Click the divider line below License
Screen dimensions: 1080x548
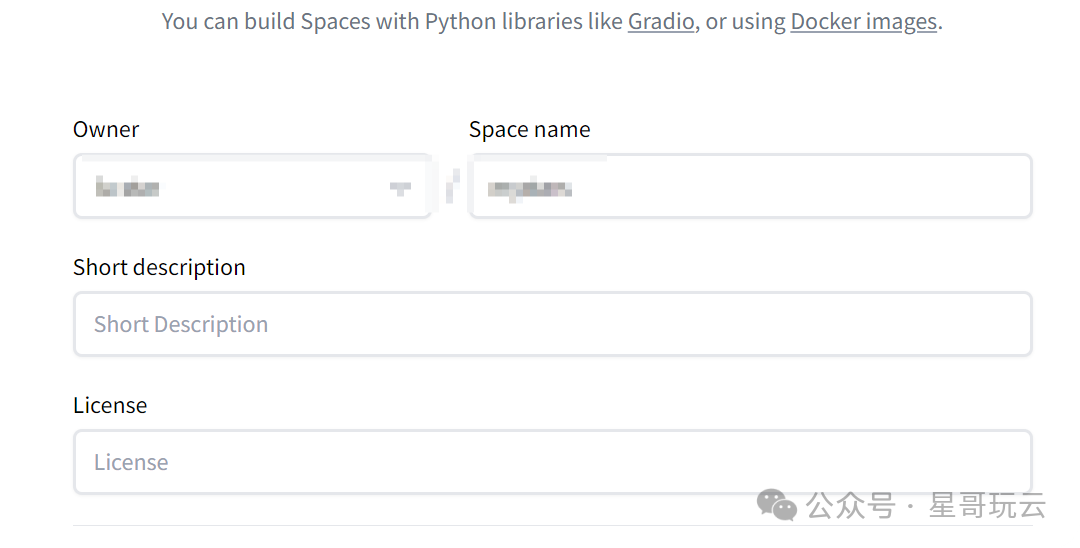552,525
